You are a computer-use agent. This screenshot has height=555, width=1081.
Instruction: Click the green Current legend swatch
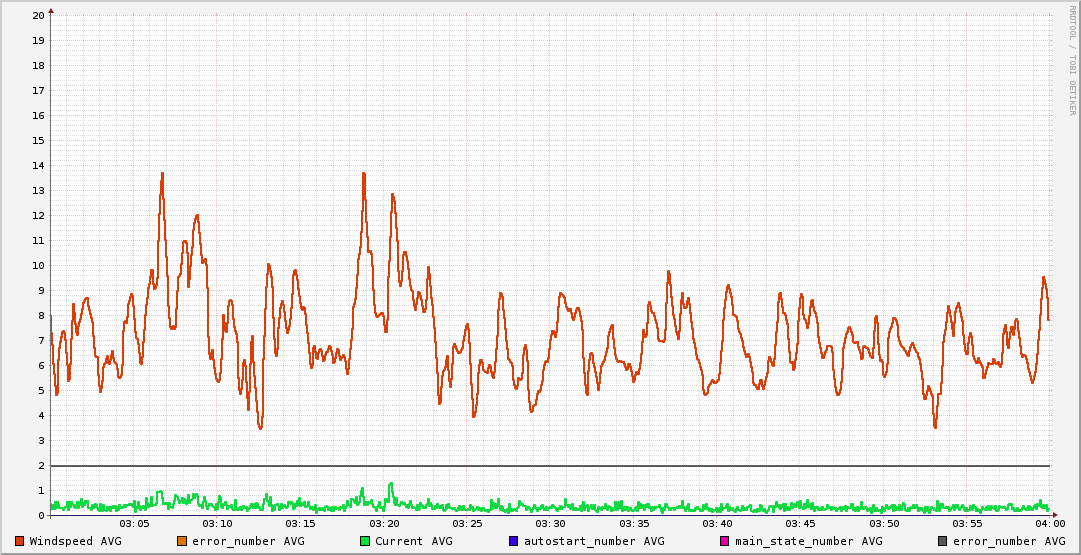click(365, 541)
